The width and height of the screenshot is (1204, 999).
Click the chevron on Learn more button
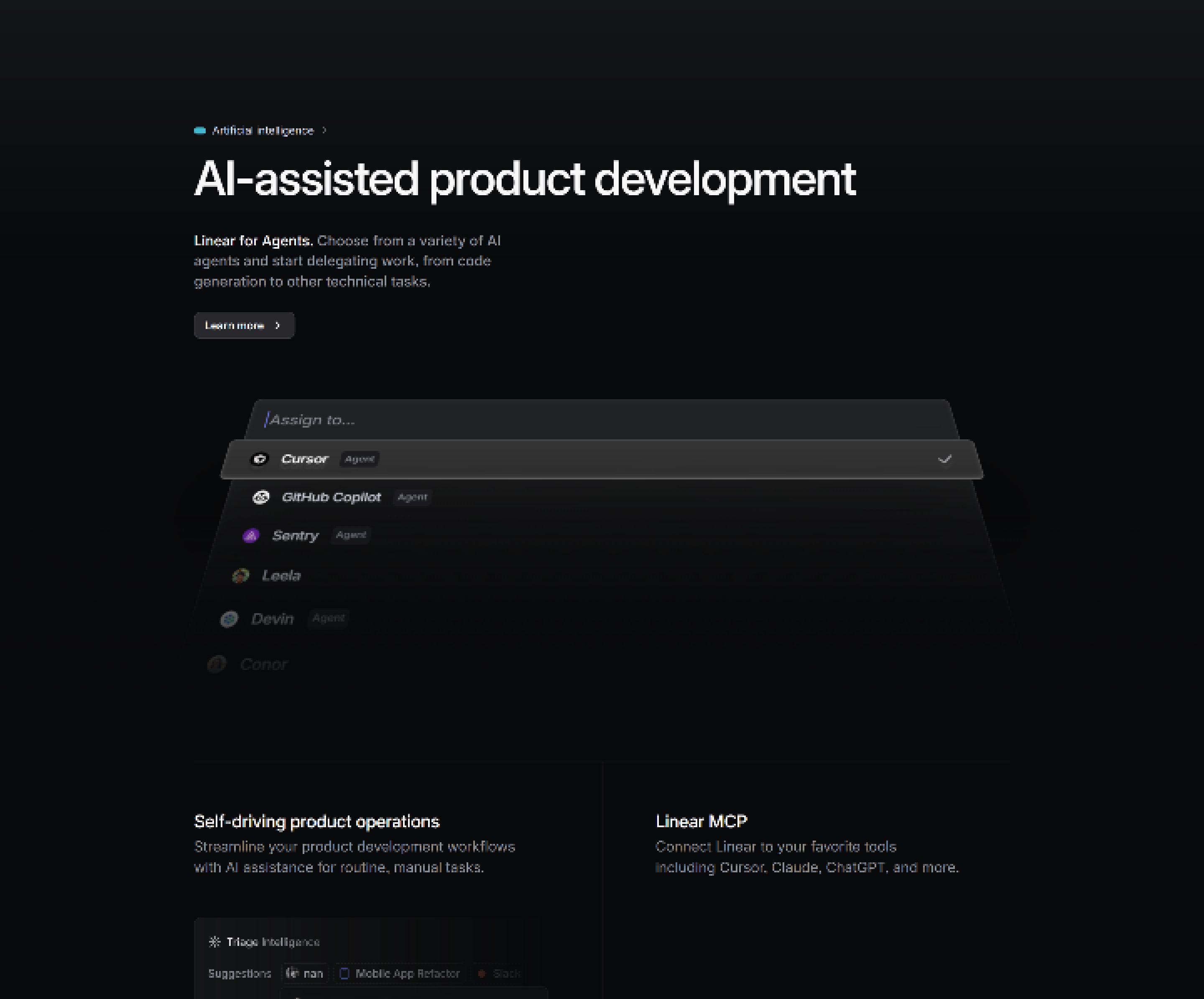point(278,326)
